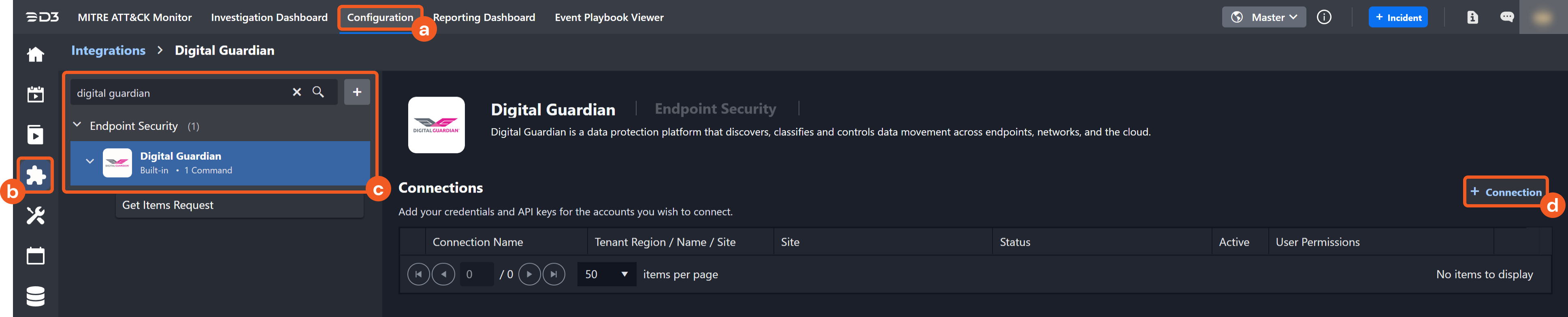Open the Master site dropdown
The width and height of the screenshot is (1568, 317).
coord(1263,17)
